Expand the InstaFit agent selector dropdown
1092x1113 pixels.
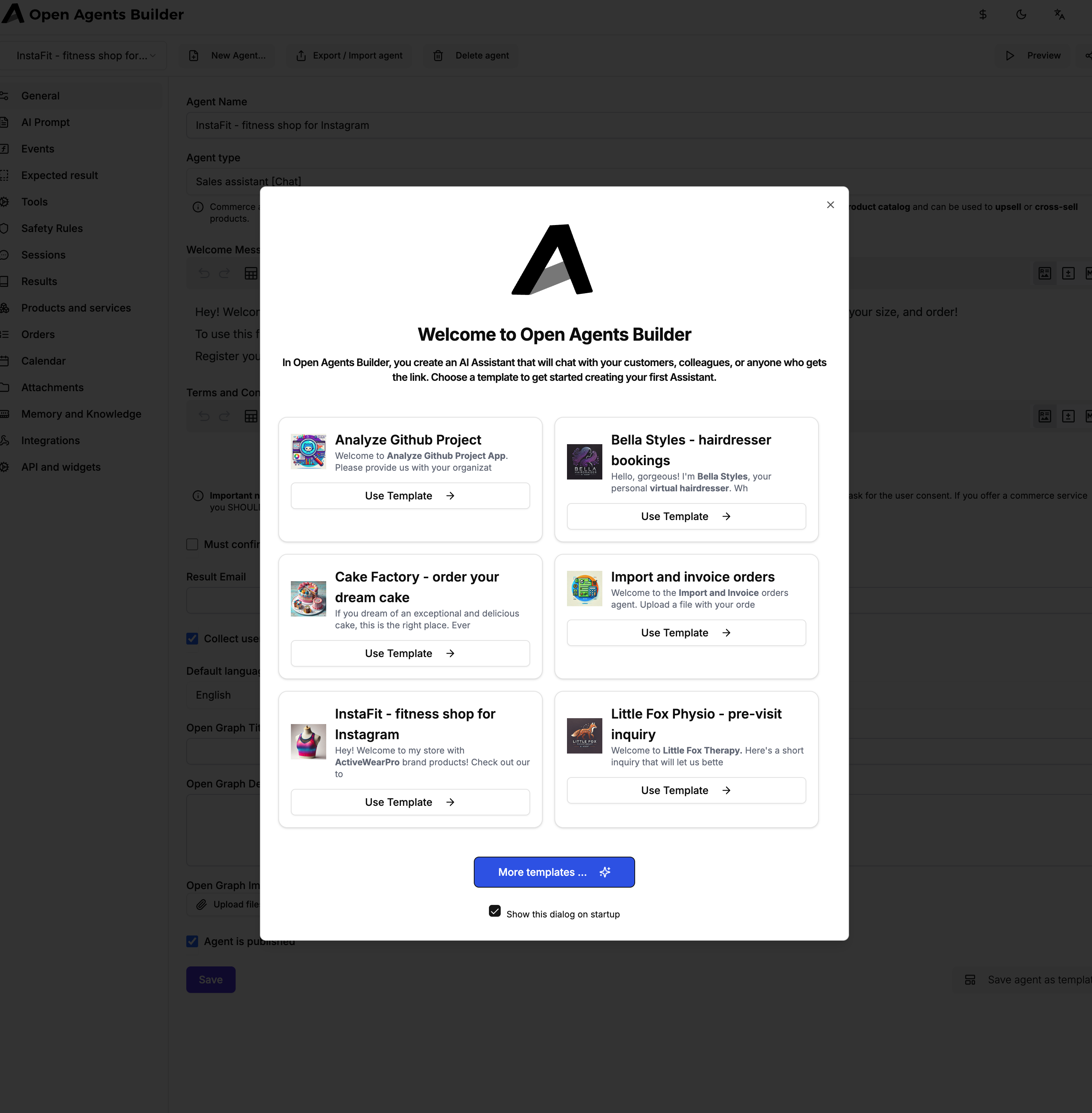[x=84, y=56]
